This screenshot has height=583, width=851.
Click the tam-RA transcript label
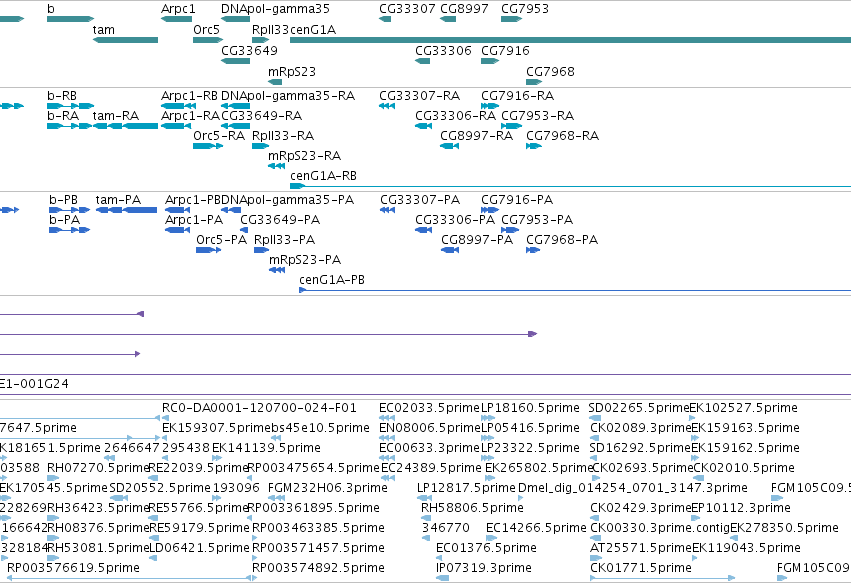click(116, 116)
